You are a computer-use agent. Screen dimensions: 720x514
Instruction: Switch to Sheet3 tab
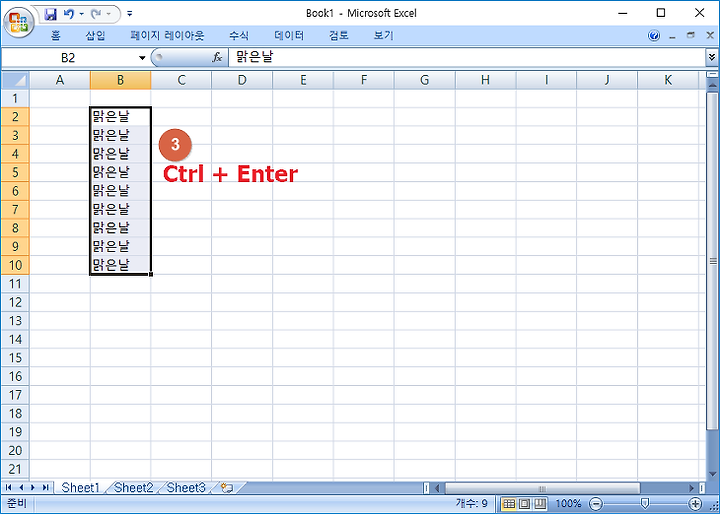[x=186, y=487]
